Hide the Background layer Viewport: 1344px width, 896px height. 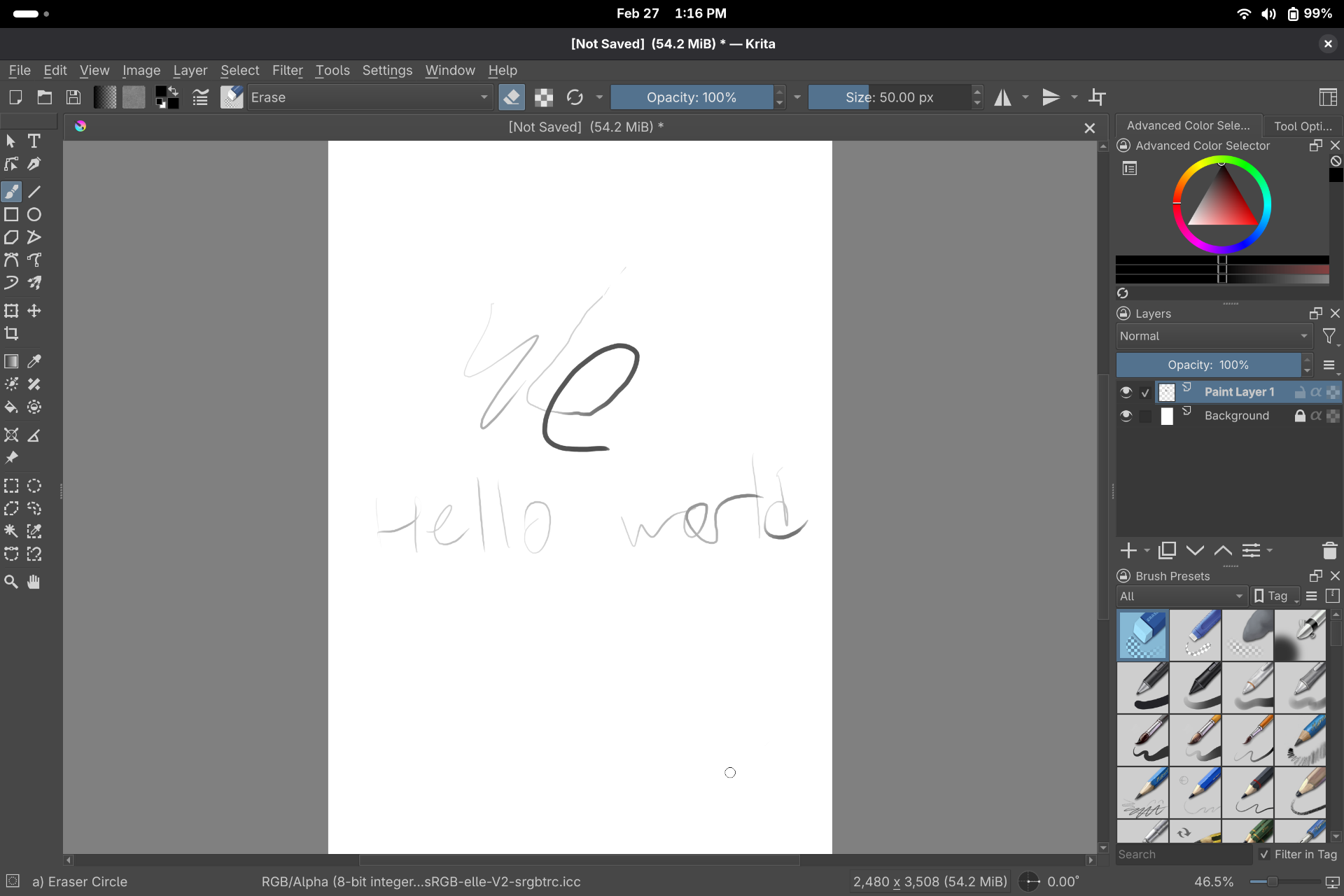[x=1126, y=416]
